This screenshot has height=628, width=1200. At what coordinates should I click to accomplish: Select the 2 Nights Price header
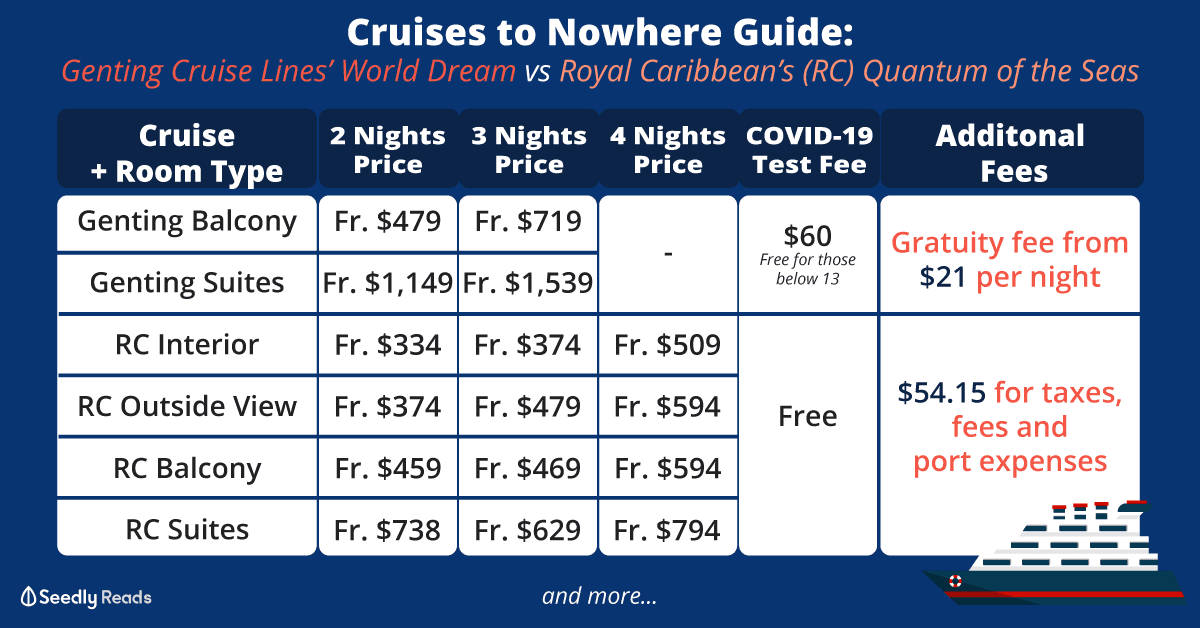pyautogui.click(x=388, y=150)
